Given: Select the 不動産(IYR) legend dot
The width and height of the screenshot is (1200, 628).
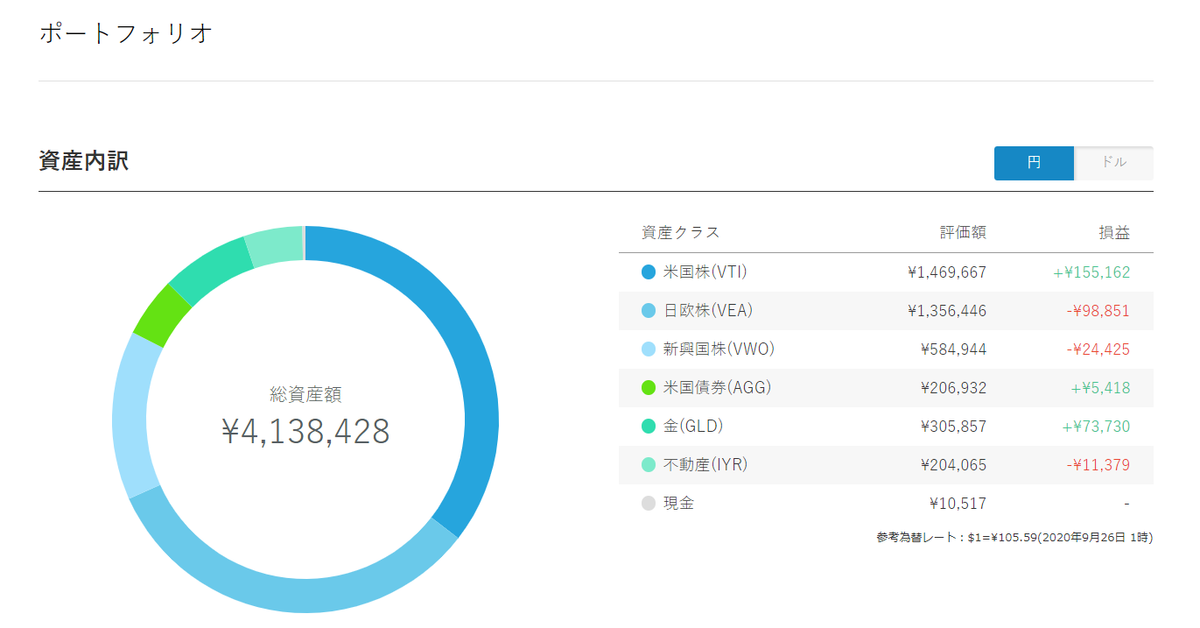Looking at the screenshot, I should click(x=648, y=465).
